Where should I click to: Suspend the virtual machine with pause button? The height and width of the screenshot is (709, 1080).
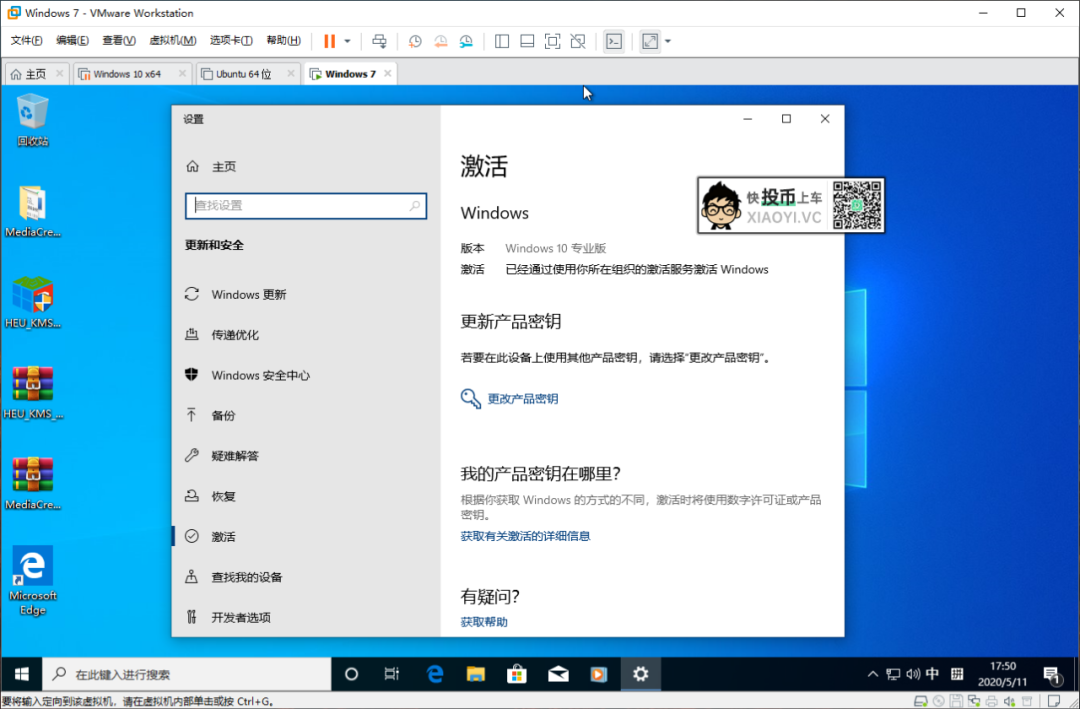(330, 41)
